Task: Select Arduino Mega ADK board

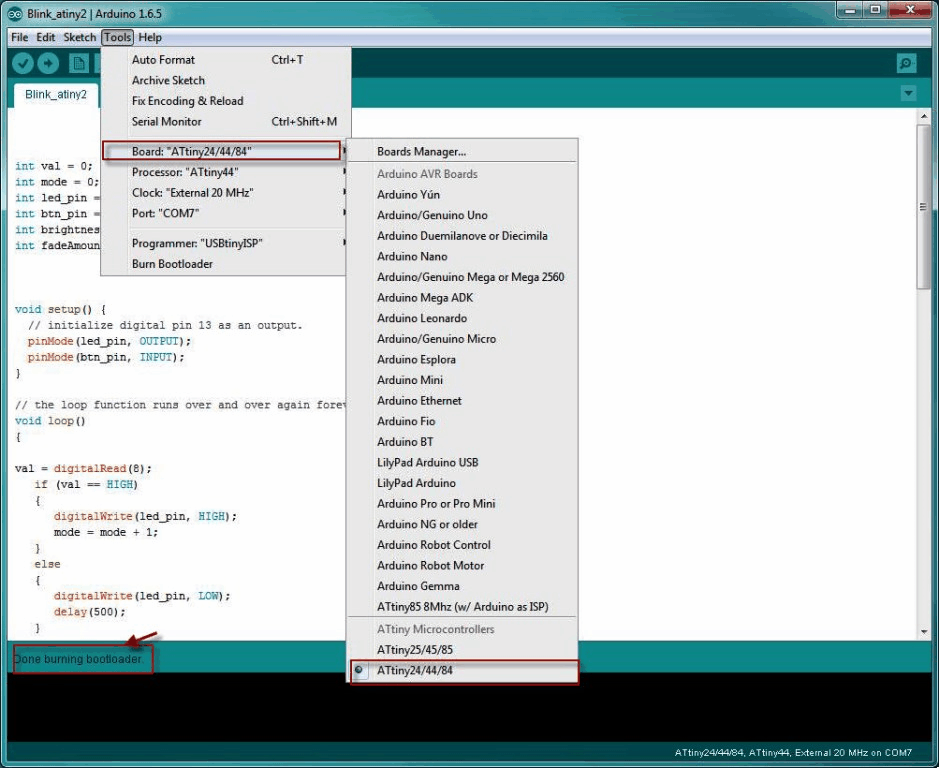Action: click(x=462, y=298)
